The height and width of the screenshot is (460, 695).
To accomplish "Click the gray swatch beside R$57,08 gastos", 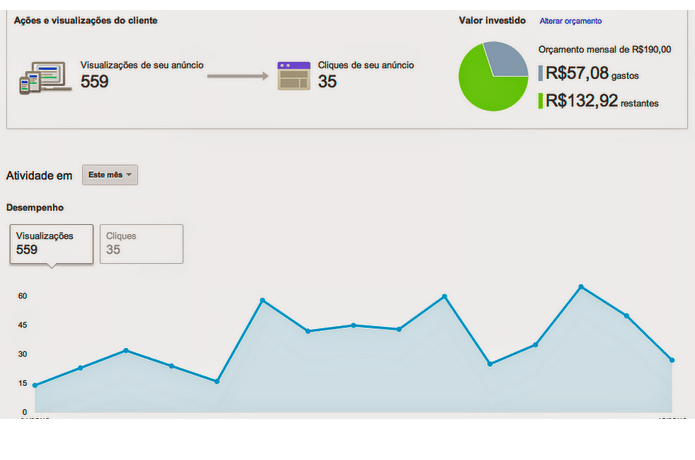I will (x=541, y=73).
